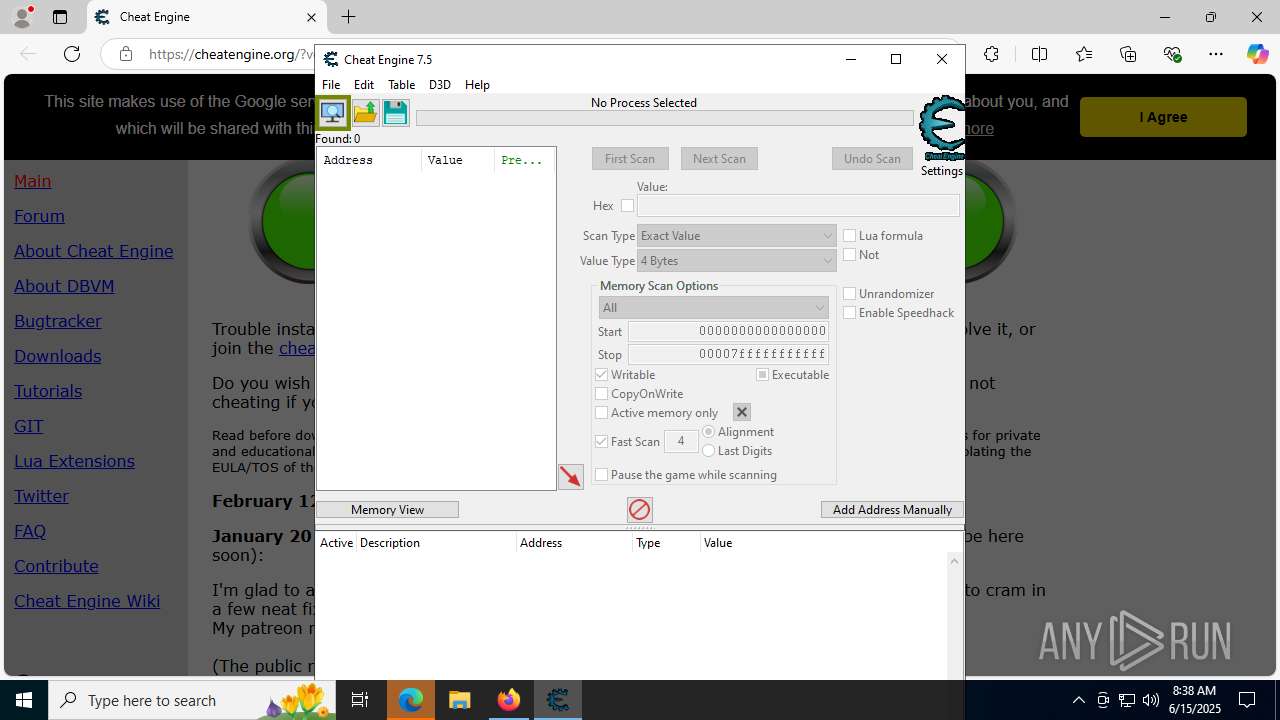Open Firefox from the taskbar
Viewport: 1280px width, 720px height.
(x=508, y=700)
